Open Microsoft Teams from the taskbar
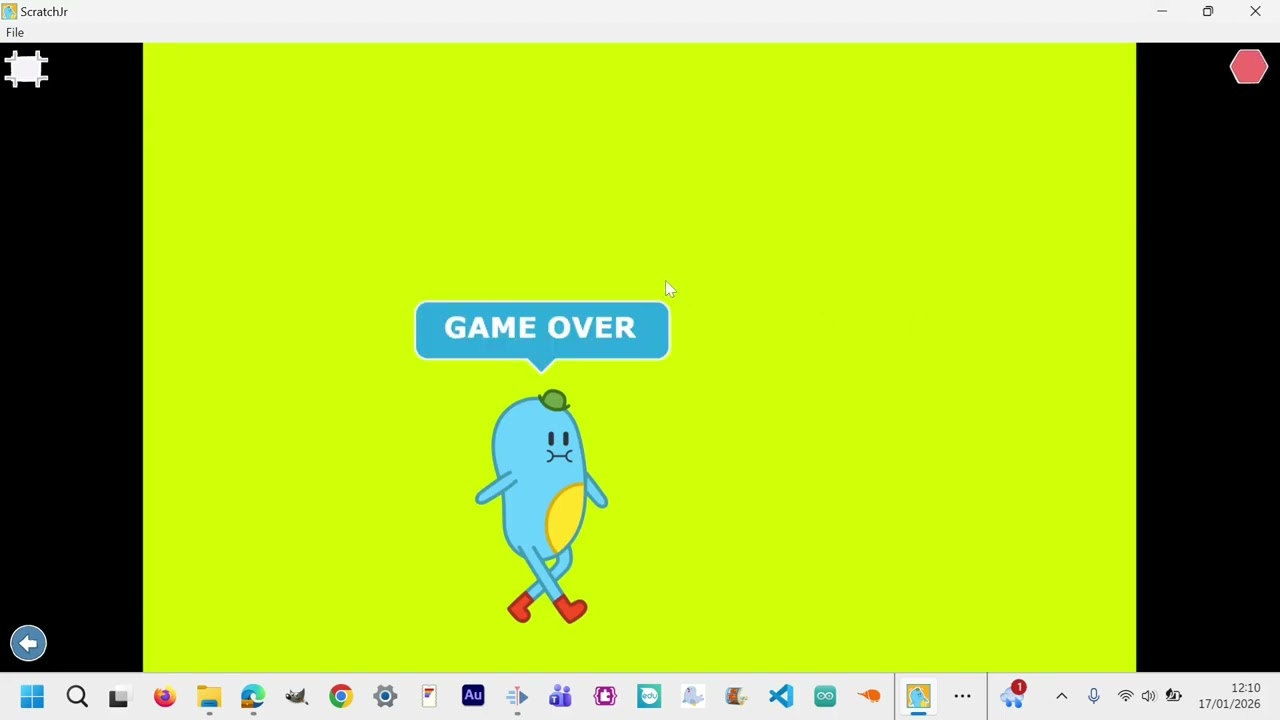Viewport: 1280px width, 720px height. pyautogui.click(x=560, y=696)
